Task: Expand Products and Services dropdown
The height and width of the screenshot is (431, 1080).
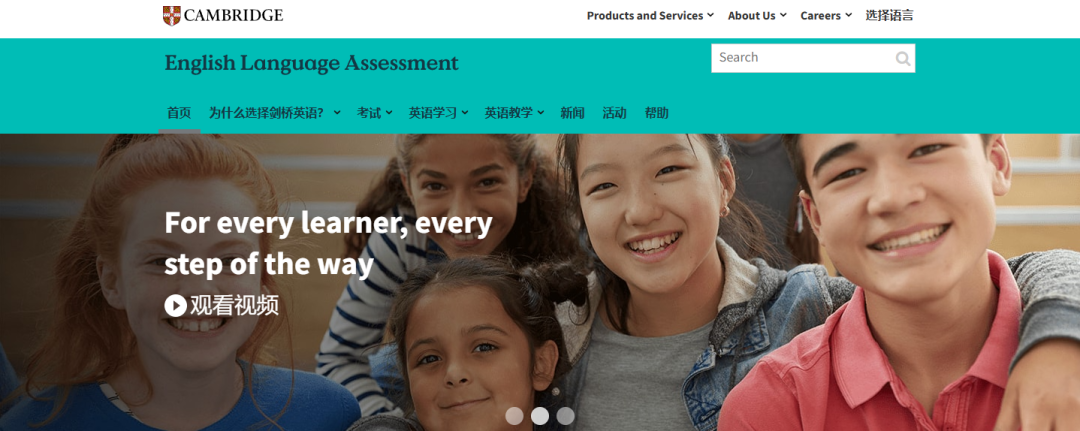Action: point(650,15)
